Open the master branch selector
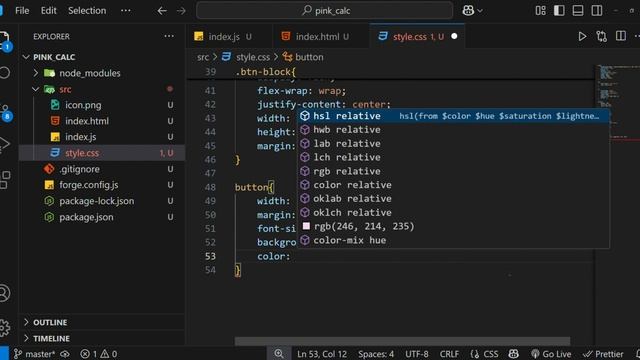640x360 pixels. pyautogui.click(x=34, y=354)
